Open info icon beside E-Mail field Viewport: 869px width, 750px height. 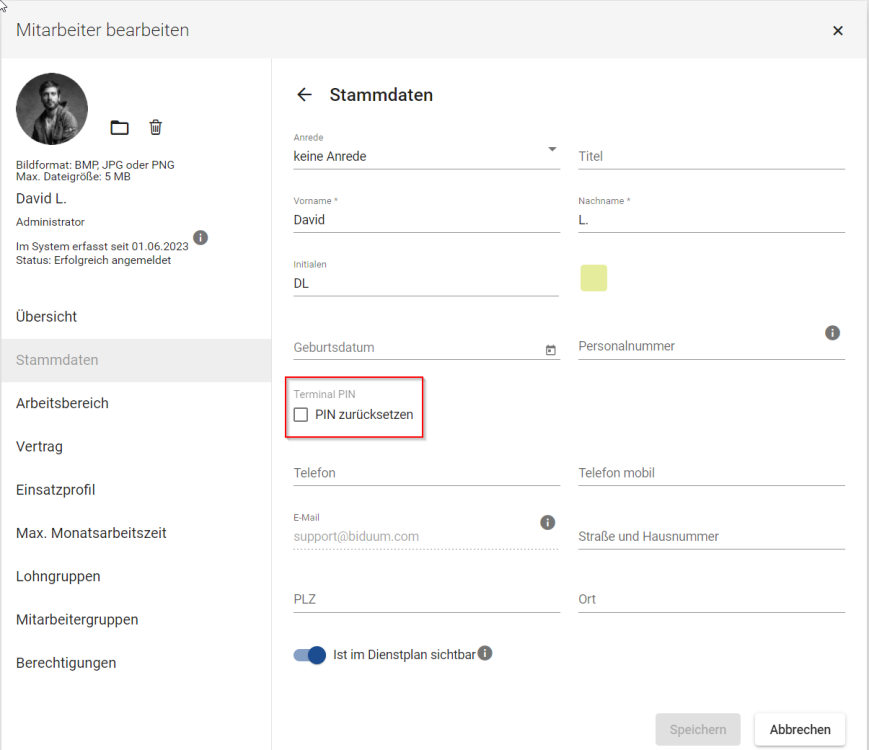[548, 522]
